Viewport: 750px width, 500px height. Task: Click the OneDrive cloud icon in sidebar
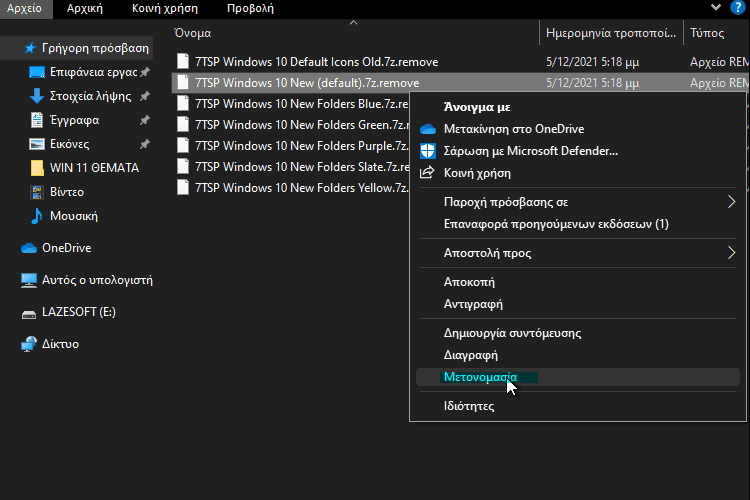[x=29, y=248]
